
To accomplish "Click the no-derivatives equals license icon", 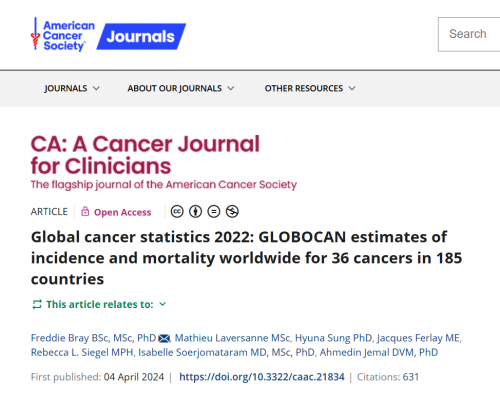I will point(214,211).
